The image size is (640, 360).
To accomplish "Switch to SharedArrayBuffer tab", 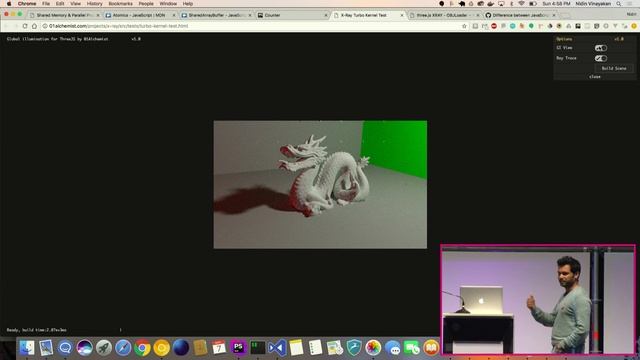I will (x=216, y=15).
